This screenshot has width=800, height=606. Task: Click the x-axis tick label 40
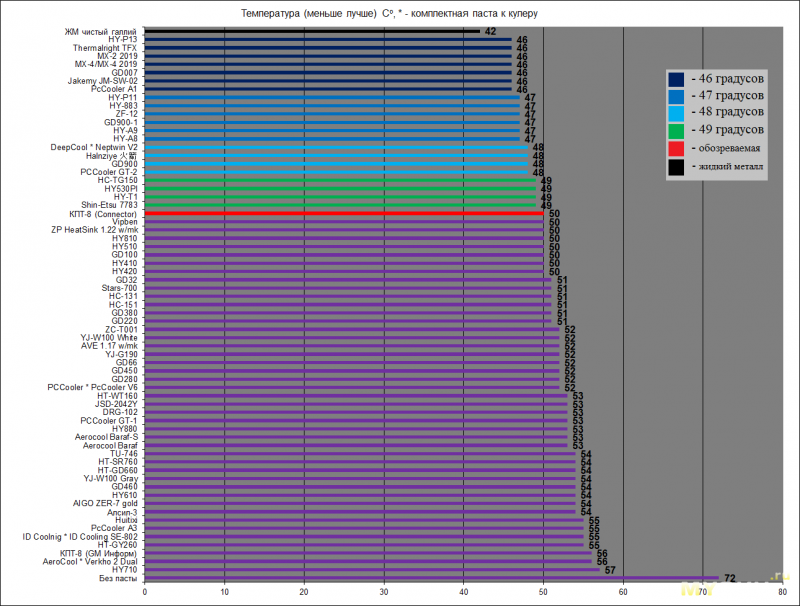coord(463,593)
